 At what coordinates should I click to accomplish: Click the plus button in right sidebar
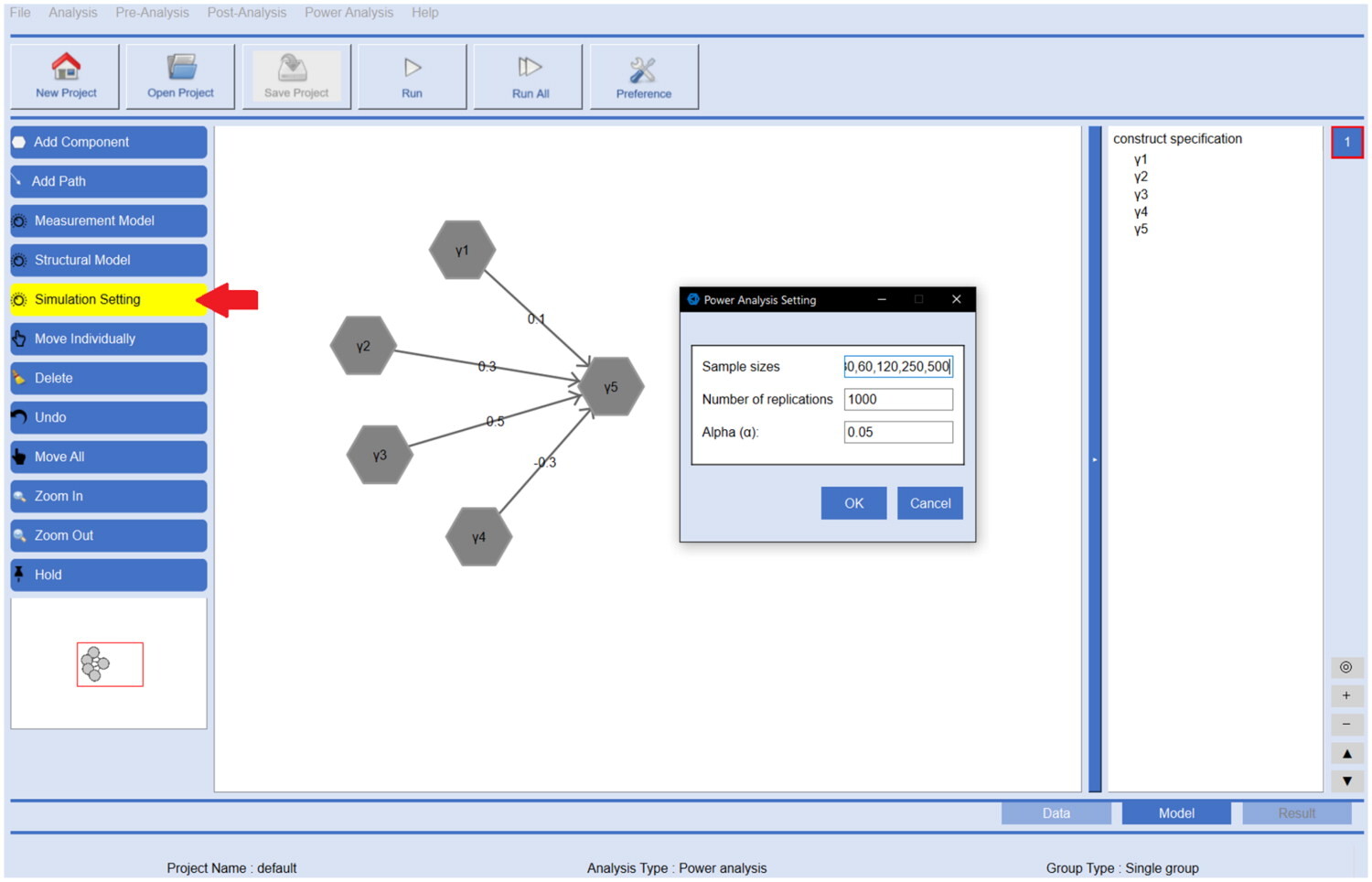click(1346, 695)
